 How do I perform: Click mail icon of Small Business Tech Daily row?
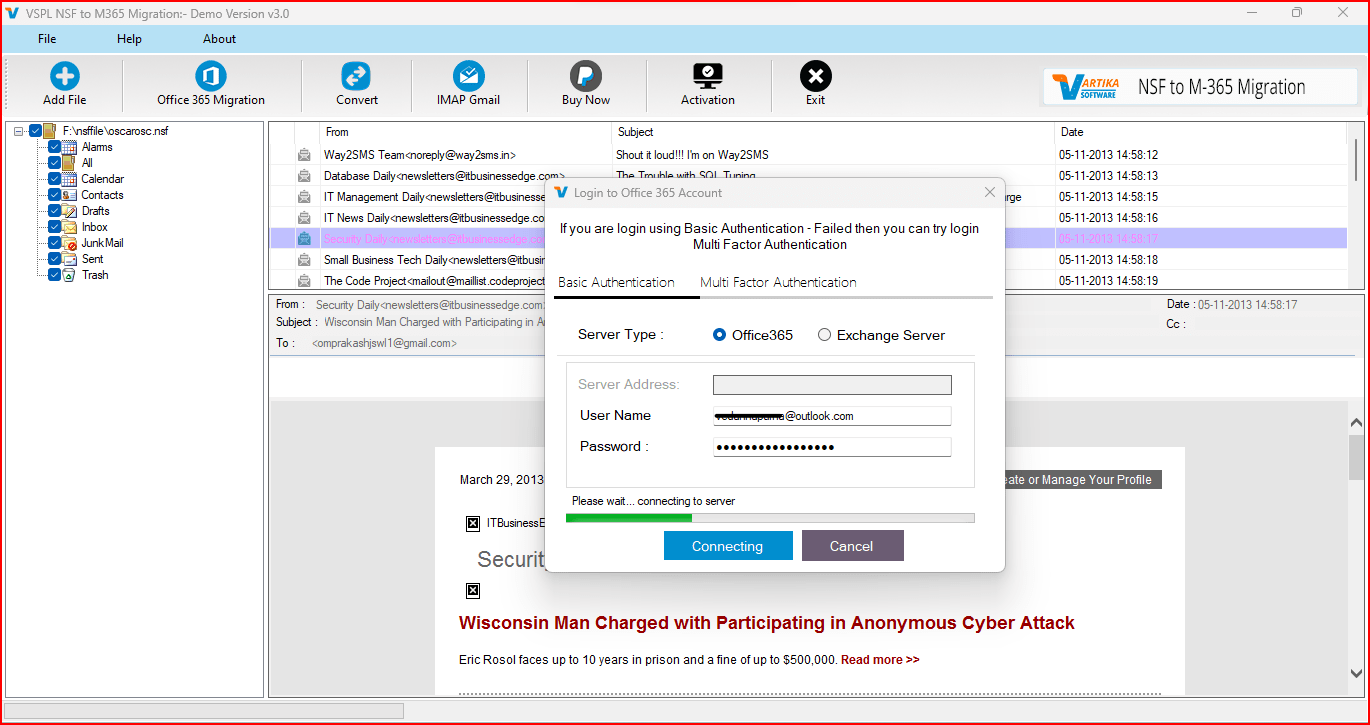coord(304,260)
